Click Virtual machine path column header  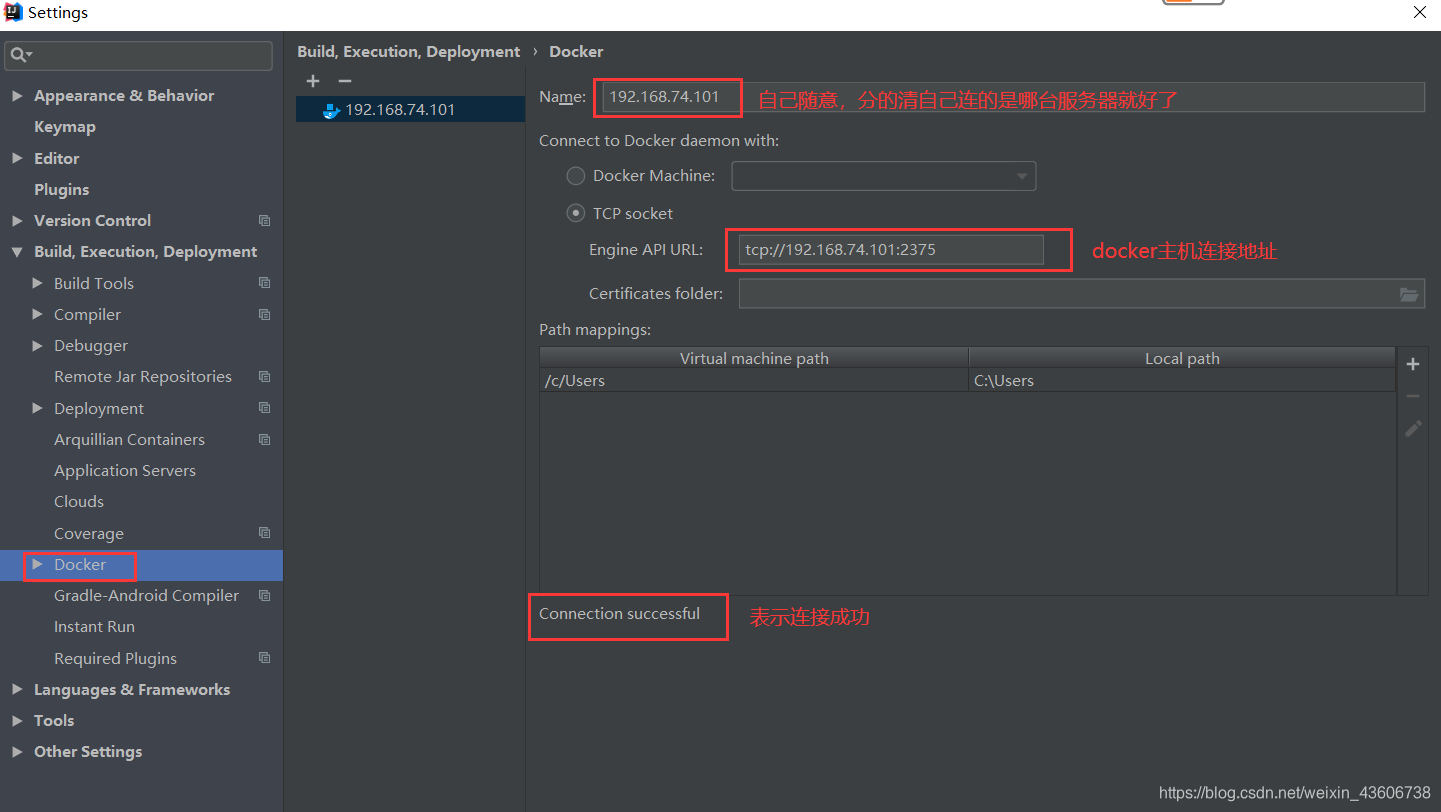754,358
